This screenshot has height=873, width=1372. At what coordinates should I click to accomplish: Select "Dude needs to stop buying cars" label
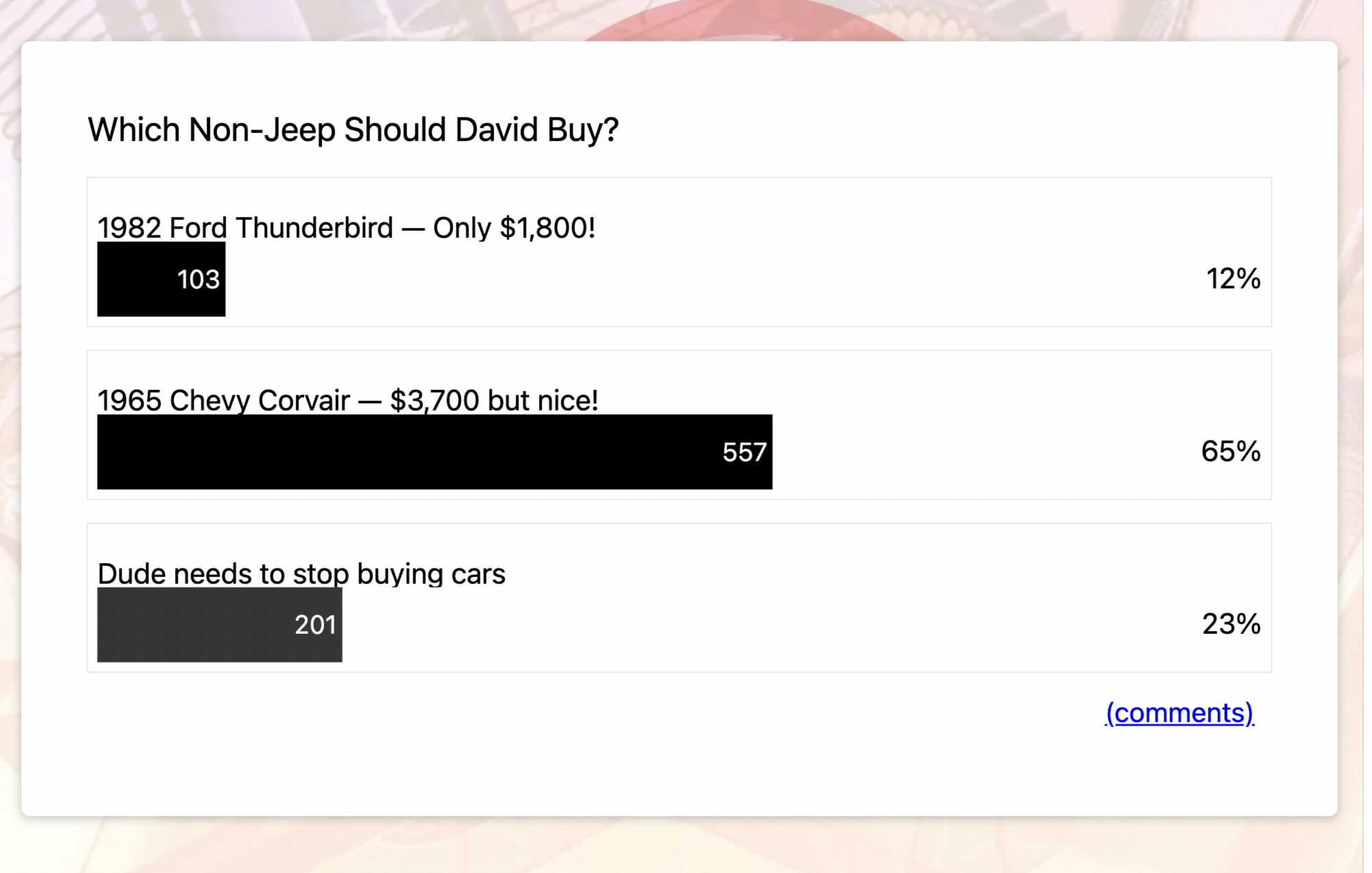click(301, 574)
